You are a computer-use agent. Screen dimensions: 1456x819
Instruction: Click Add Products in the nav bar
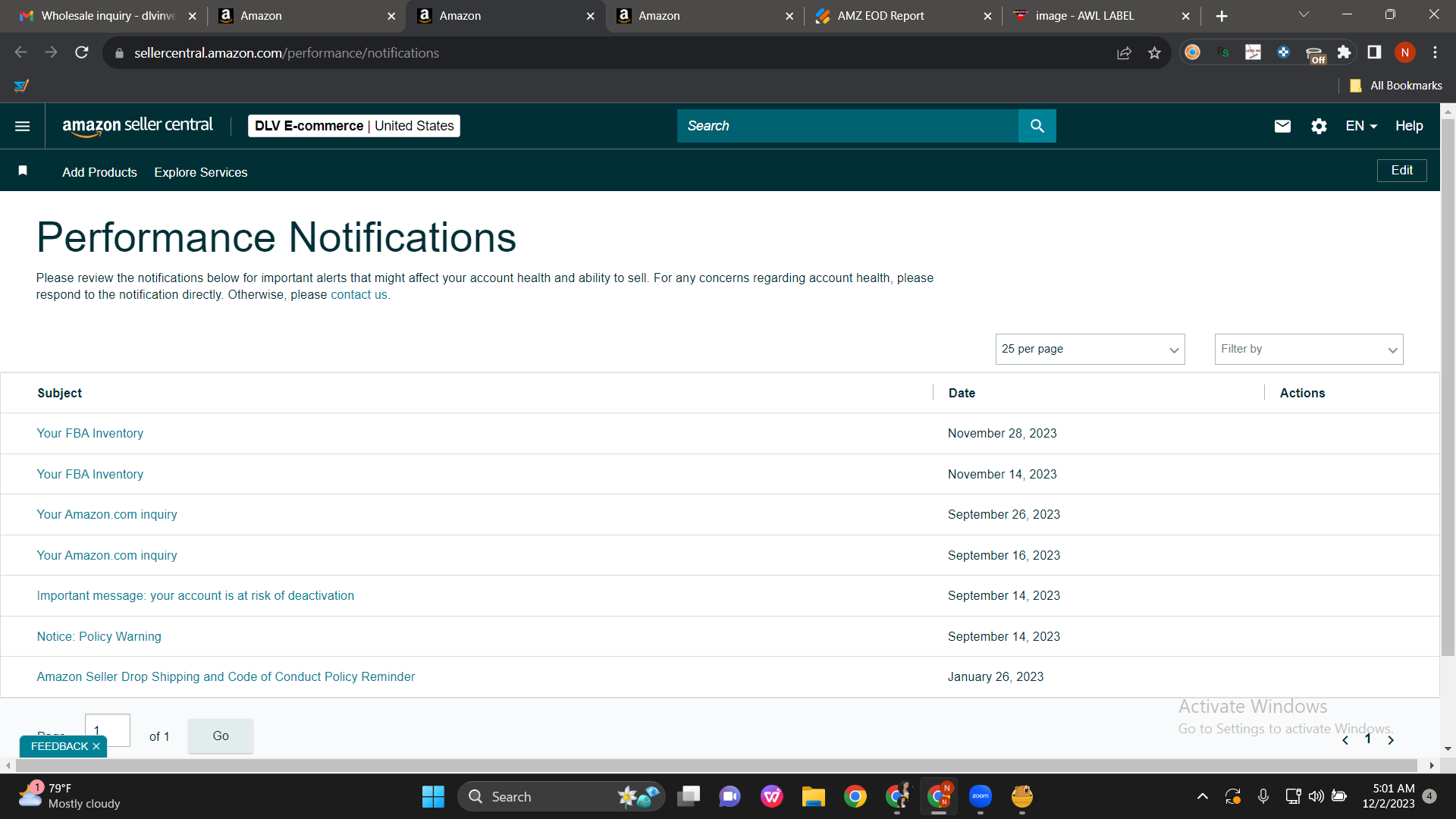[99, 172]
